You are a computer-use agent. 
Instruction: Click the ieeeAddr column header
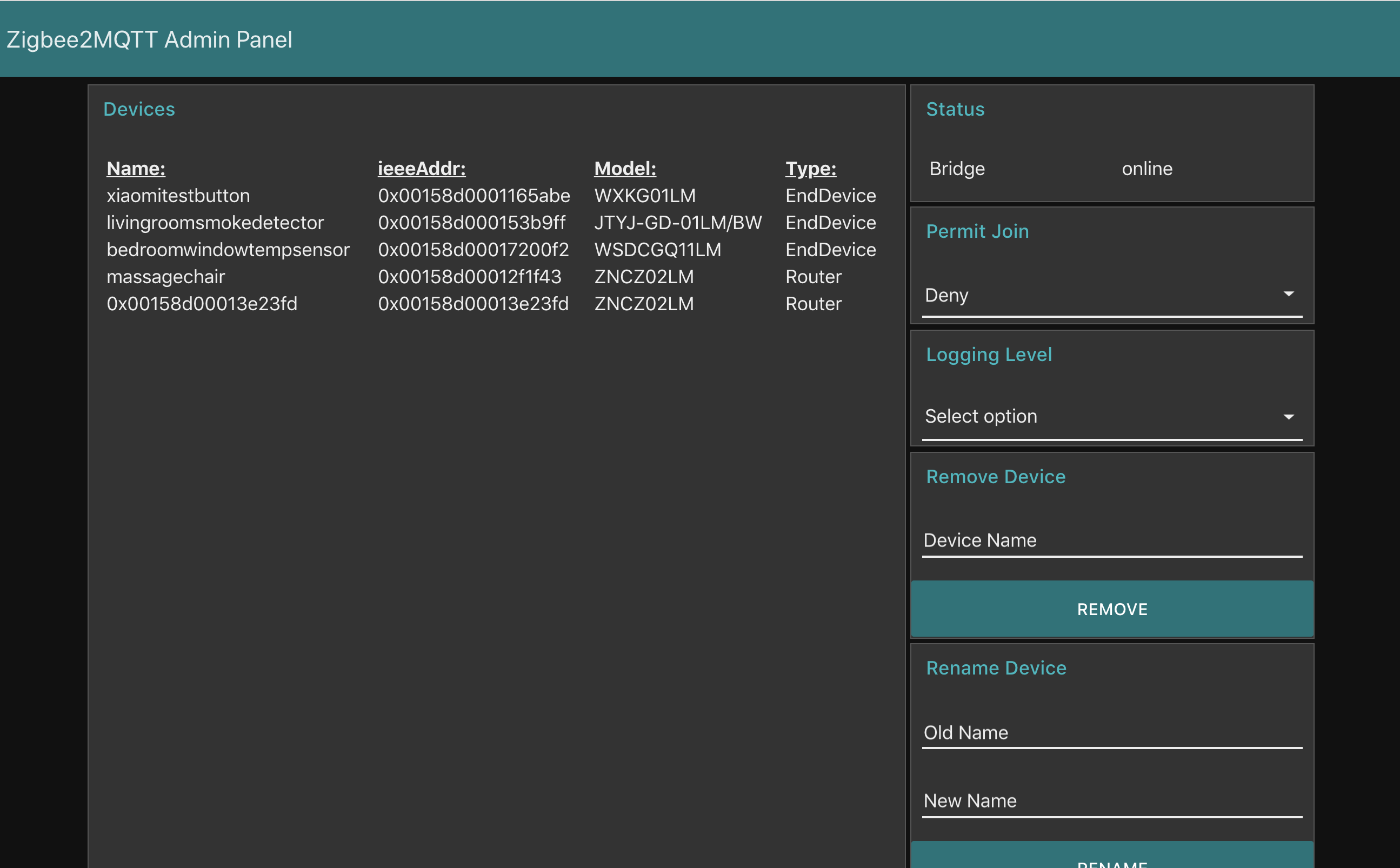pyautogui.click(x=421, y=169)
